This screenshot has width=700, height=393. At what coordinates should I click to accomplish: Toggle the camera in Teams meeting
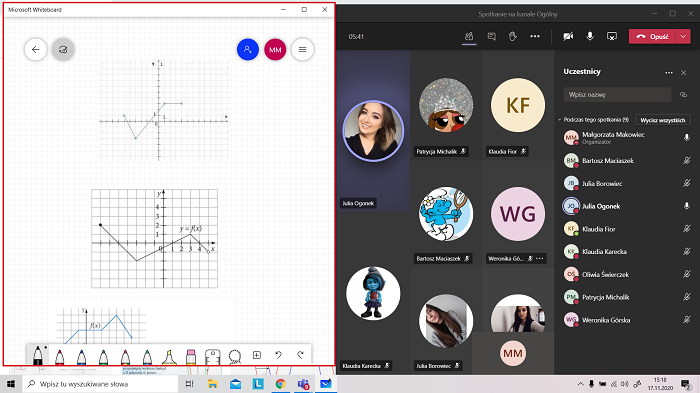568,37
